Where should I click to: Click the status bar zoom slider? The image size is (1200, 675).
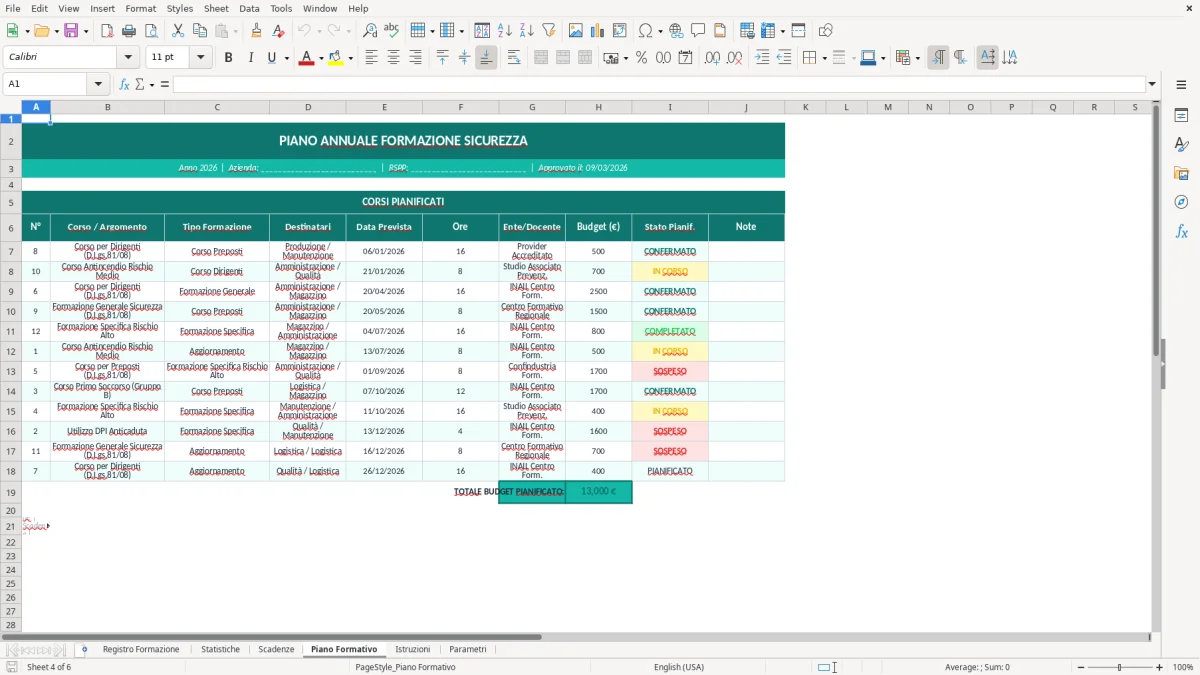click(x=1120, y=667)
